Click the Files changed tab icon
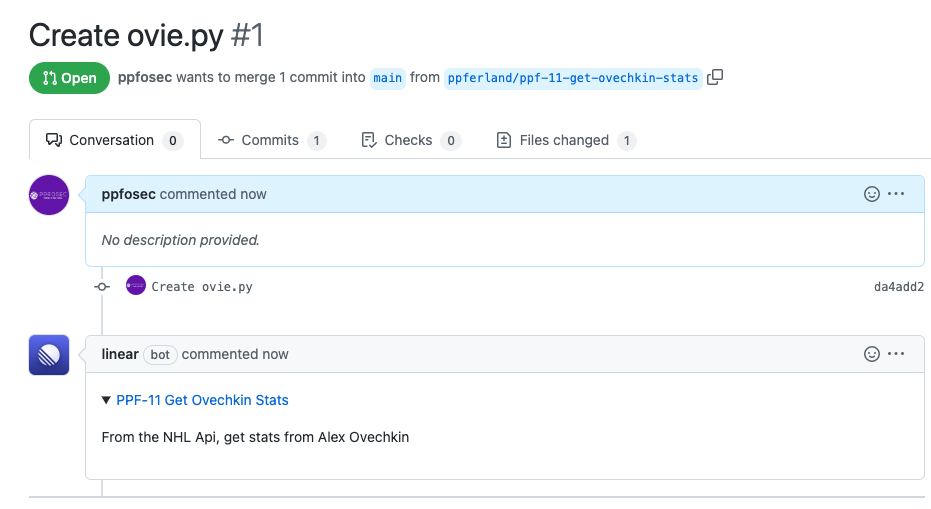 [x=504, y=140]
